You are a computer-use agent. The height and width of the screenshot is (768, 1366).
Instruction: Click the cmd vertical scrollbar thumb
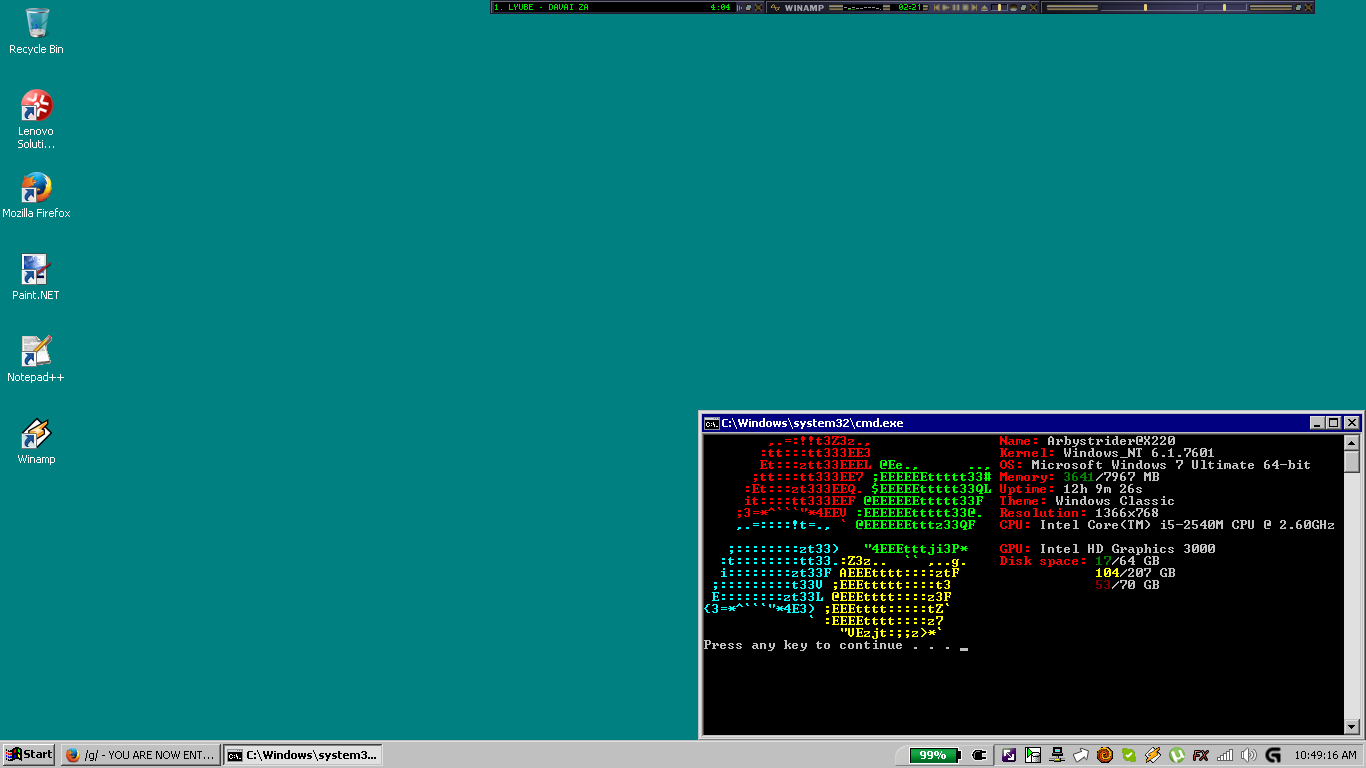click(x=1352, y=462)
